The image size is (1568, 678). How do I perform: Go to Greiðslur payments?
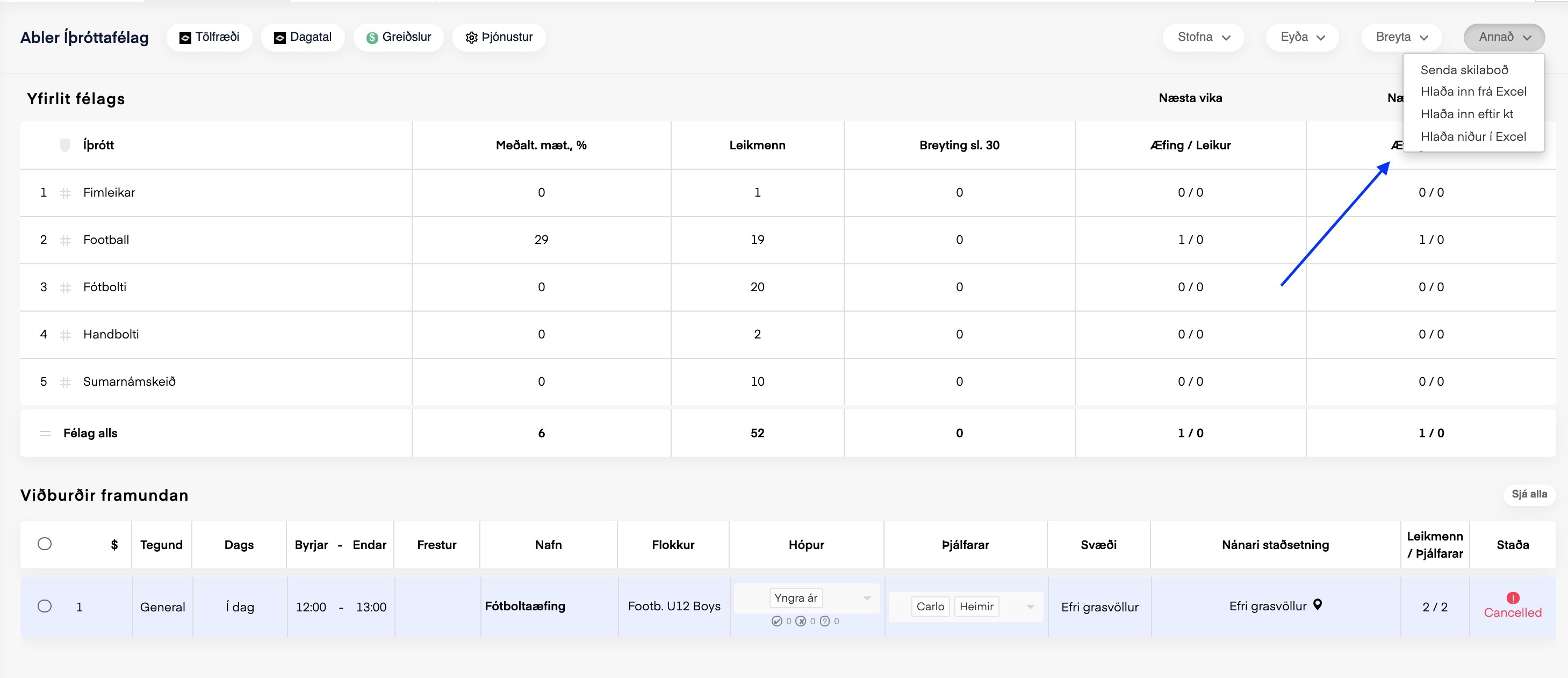coord(399,37)
